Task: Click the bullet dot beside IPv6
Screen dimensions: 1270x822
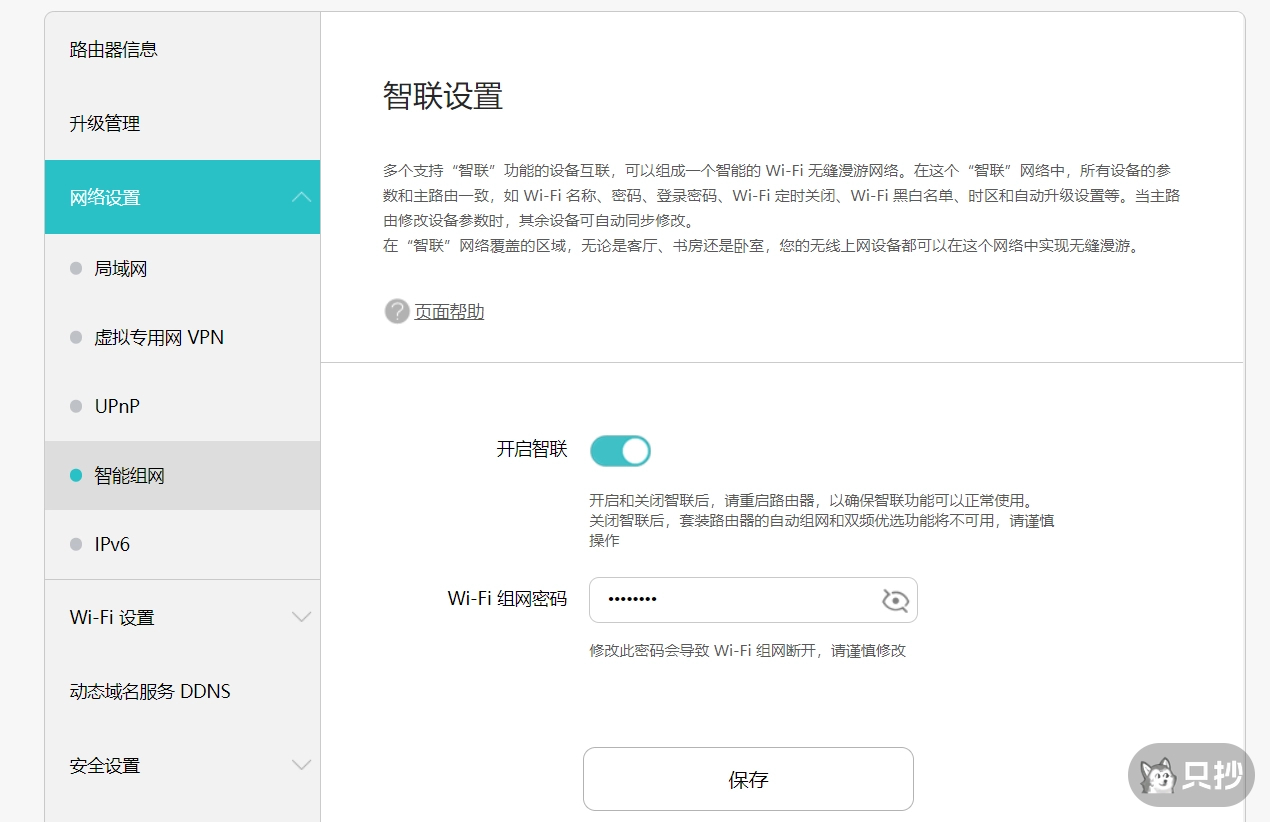Action: [x=76, y=545]
